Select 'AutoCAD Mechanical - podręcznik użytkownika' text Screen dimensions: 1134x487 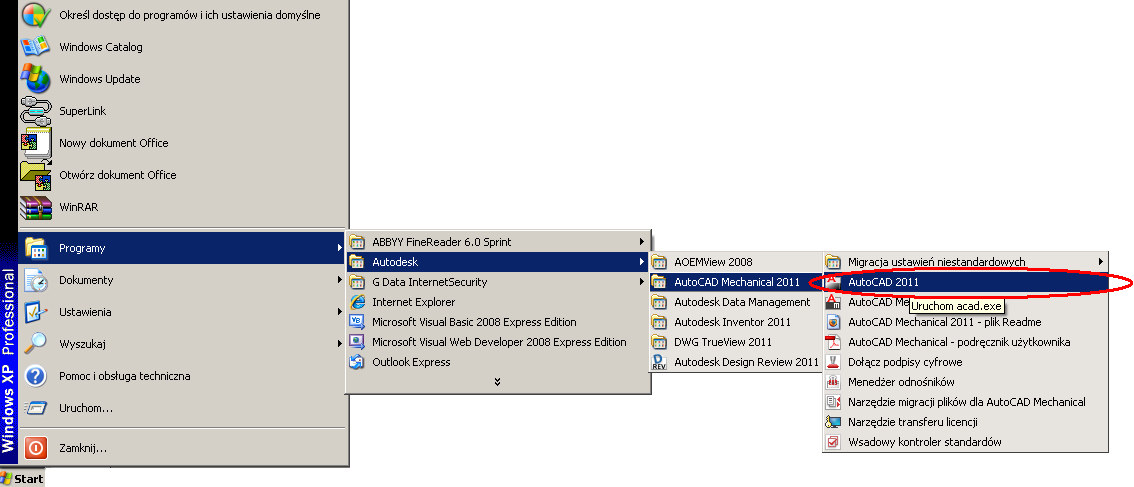pos(959,342)
